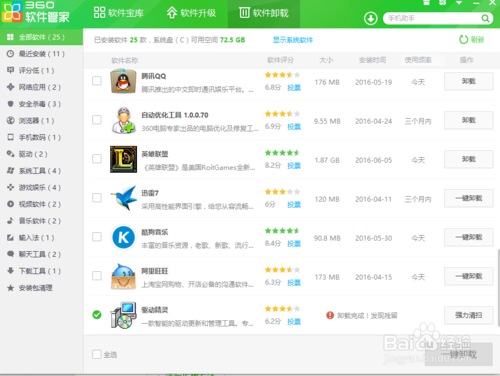This screenshot has width=500, height=376.
Task: Open the title bar dropdown menu arrow
Action: coord(459,3)
